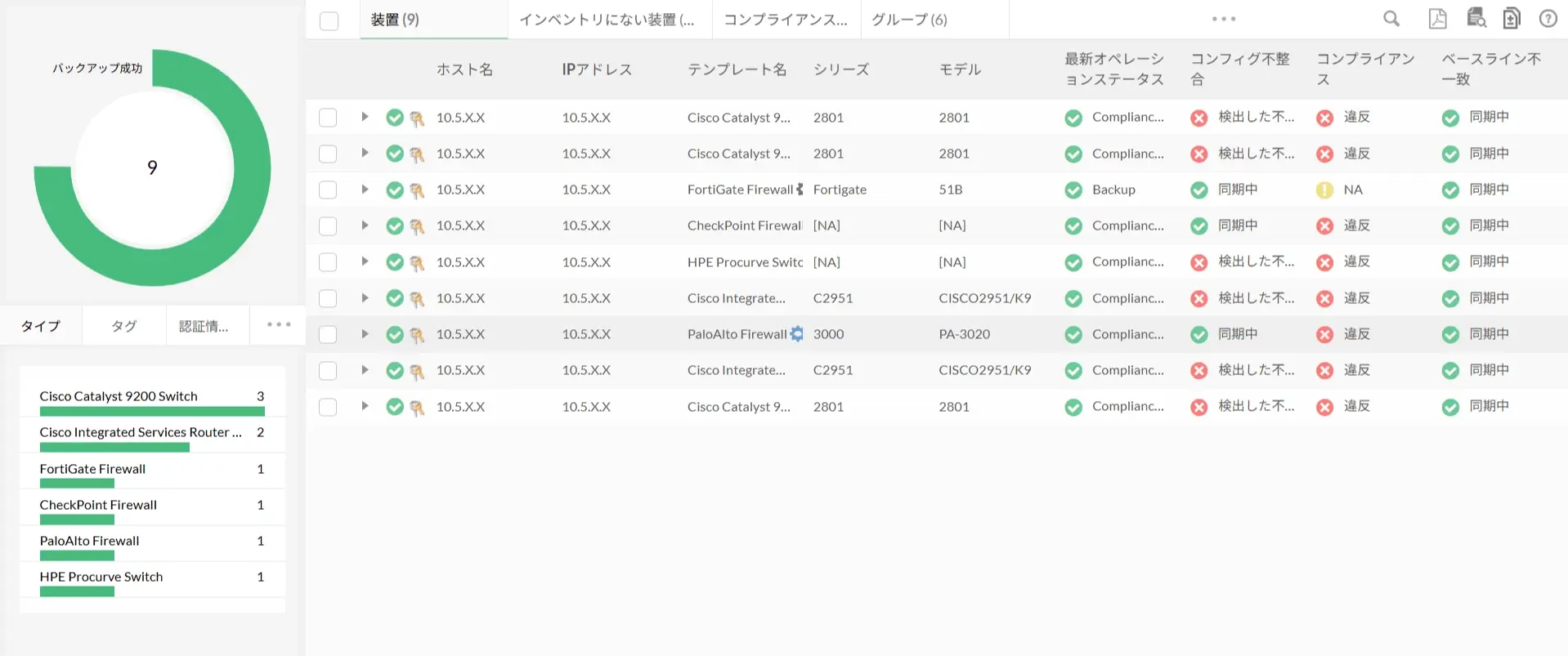Open the config diff compare icon
The height and width of the screenshot is (656, 1568).
[x=1512, y=18]
